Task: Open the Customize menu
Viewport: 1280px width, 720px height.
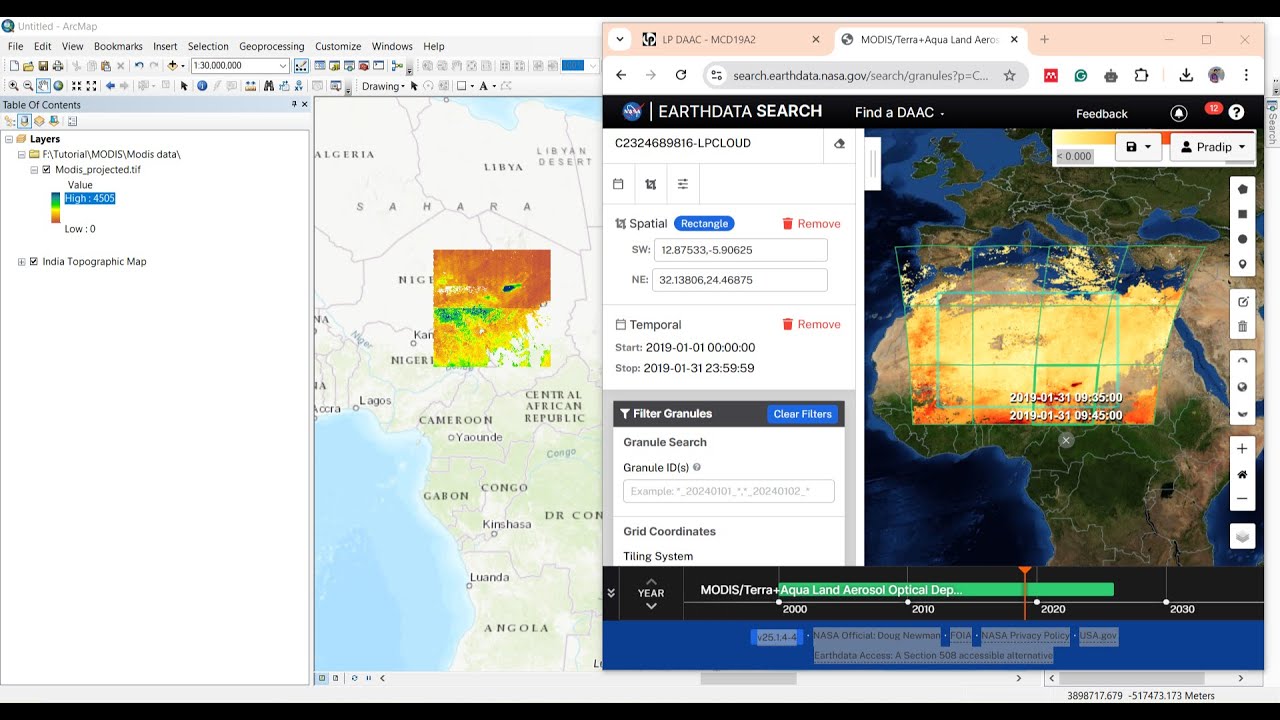Action: 338,46
